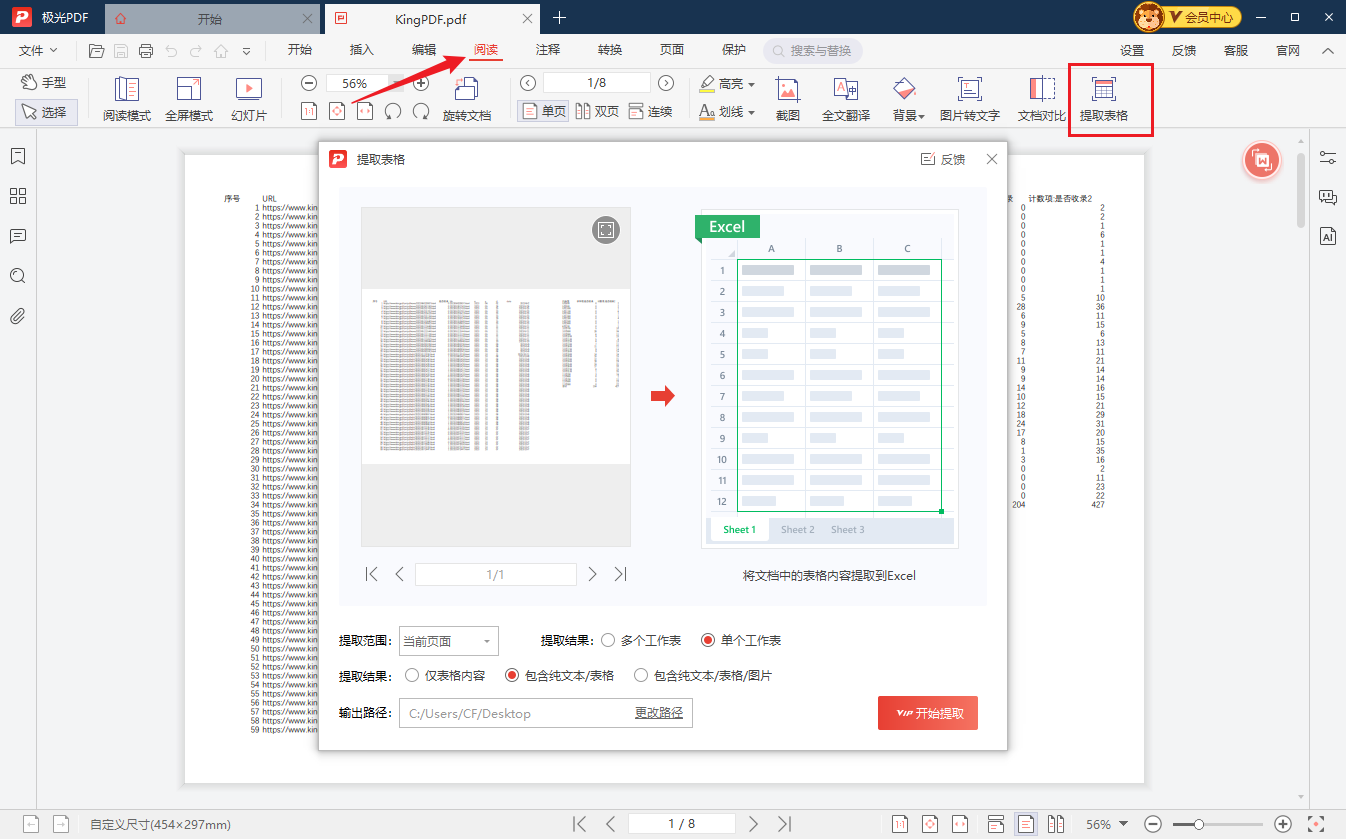Select 包含纯文本/表格/图片 extraction option
1346x839 pixels.
(640, 675)
